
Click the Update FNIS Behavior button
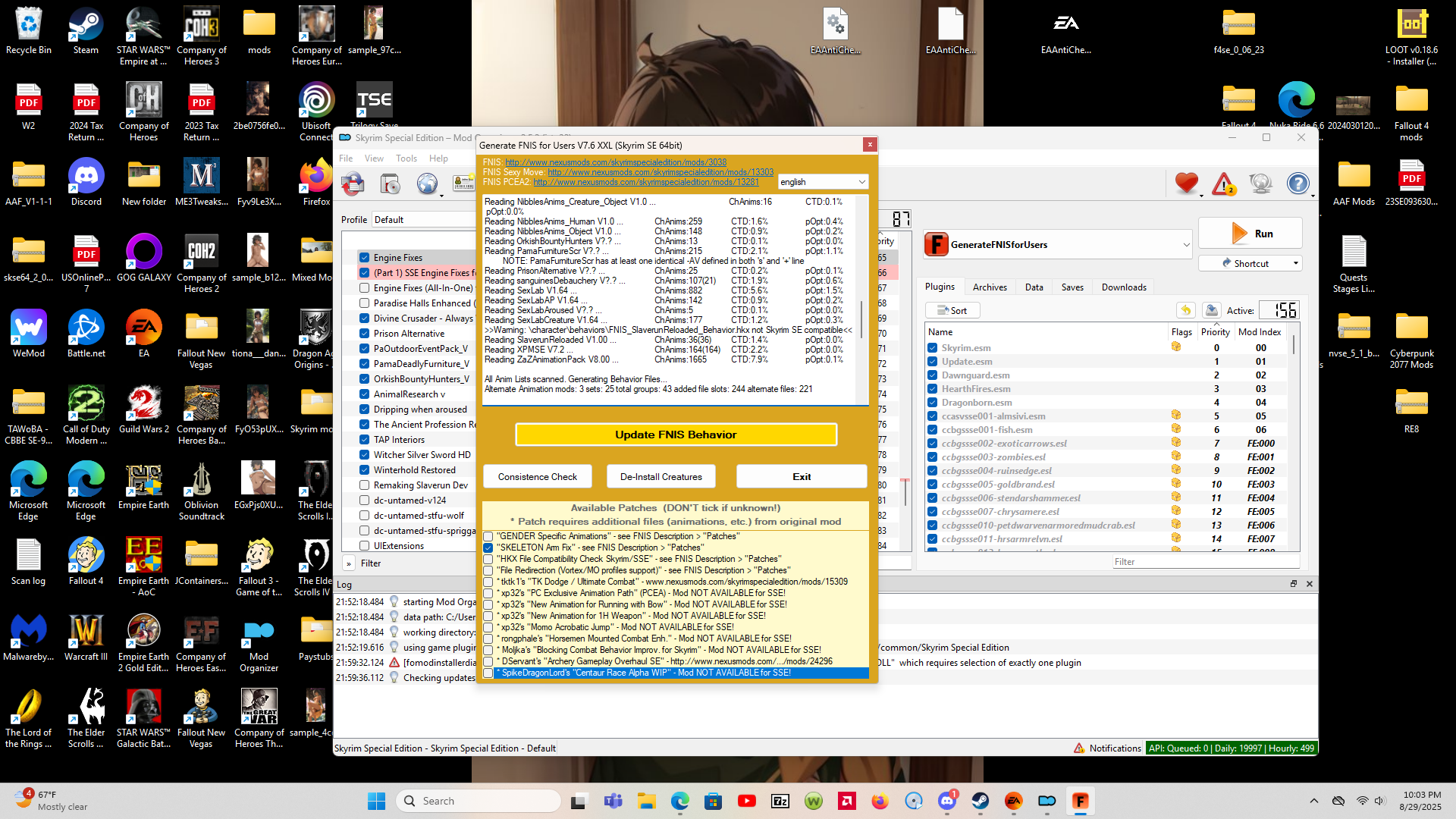[676, 435]
